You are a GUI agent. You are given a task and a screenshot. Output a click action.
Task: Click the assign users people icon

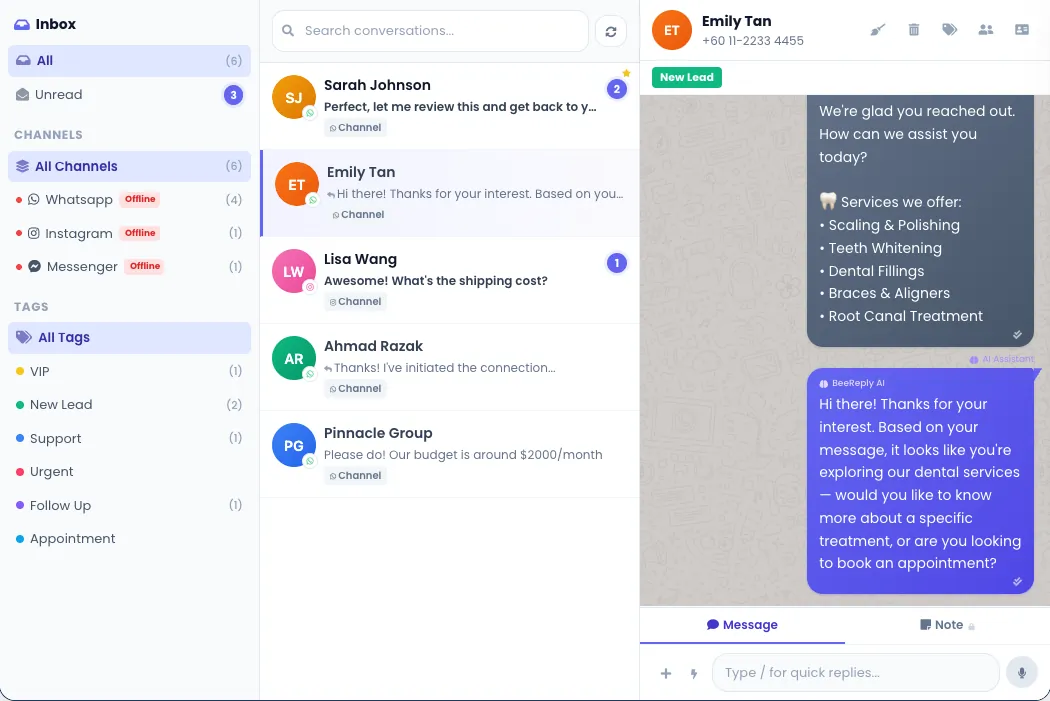click(986, 29)
